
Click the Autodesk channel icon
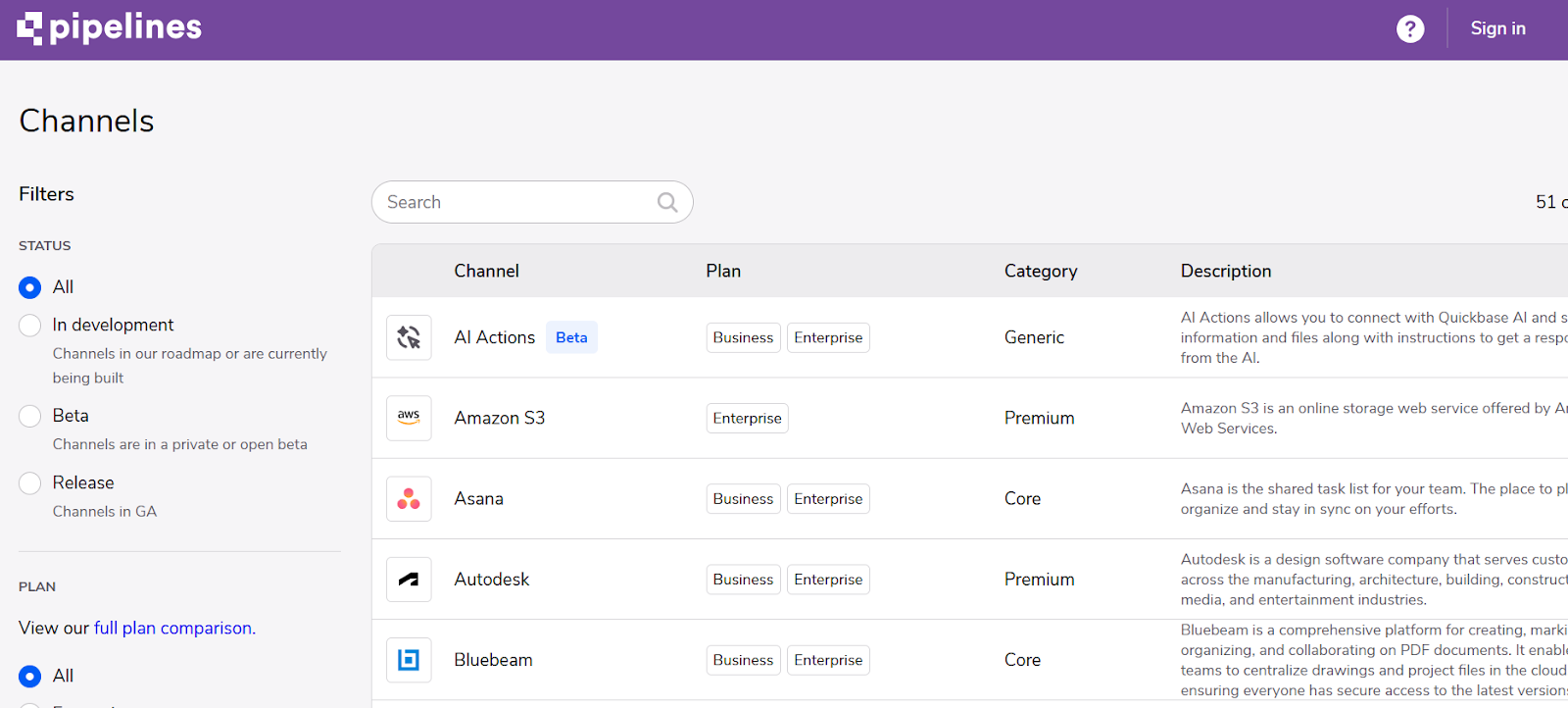click(x=409, y=580)
